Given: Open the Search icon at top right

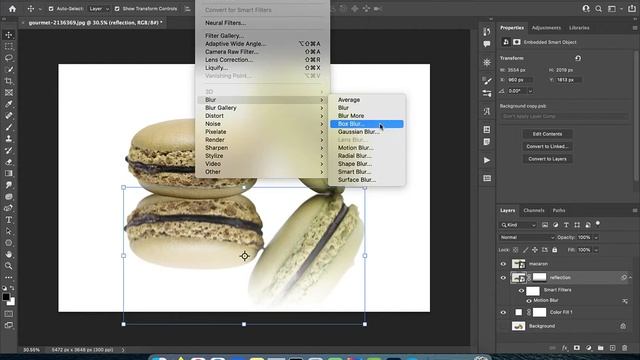Looking at the screenshot, I should [x=598, y=9].
